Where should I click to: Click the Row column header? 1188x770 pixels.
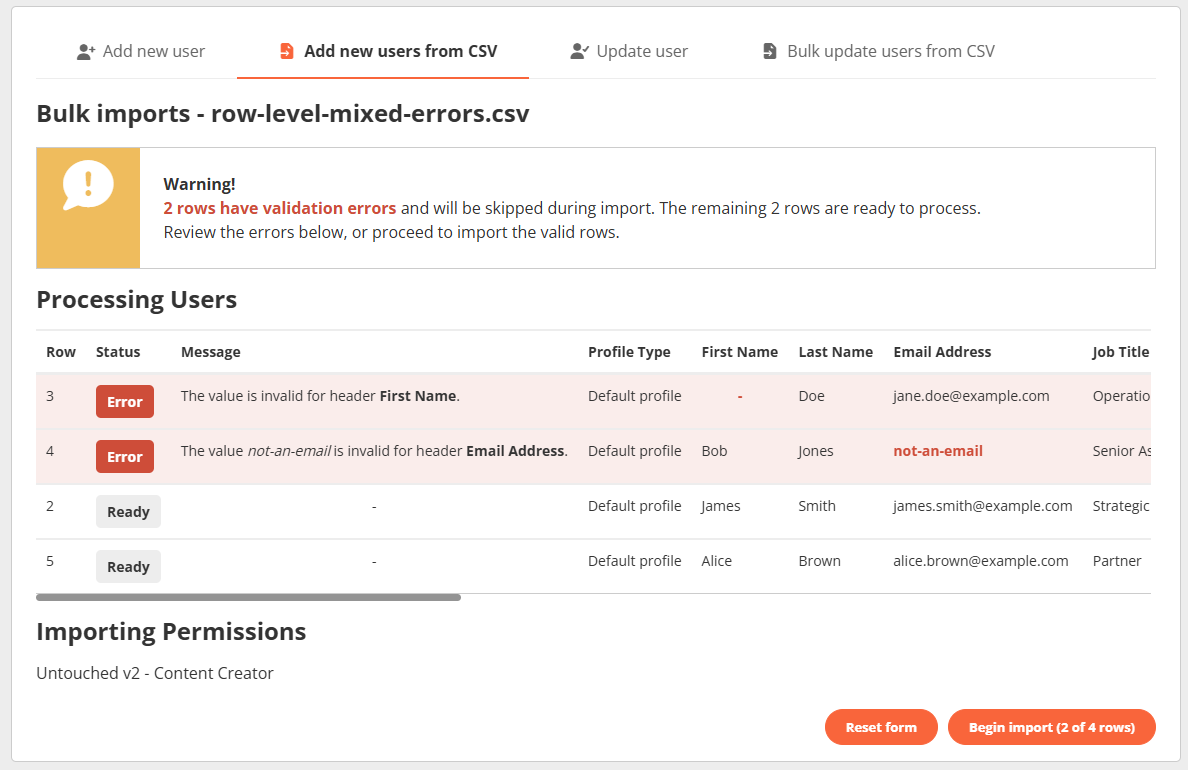coord(61,352)
